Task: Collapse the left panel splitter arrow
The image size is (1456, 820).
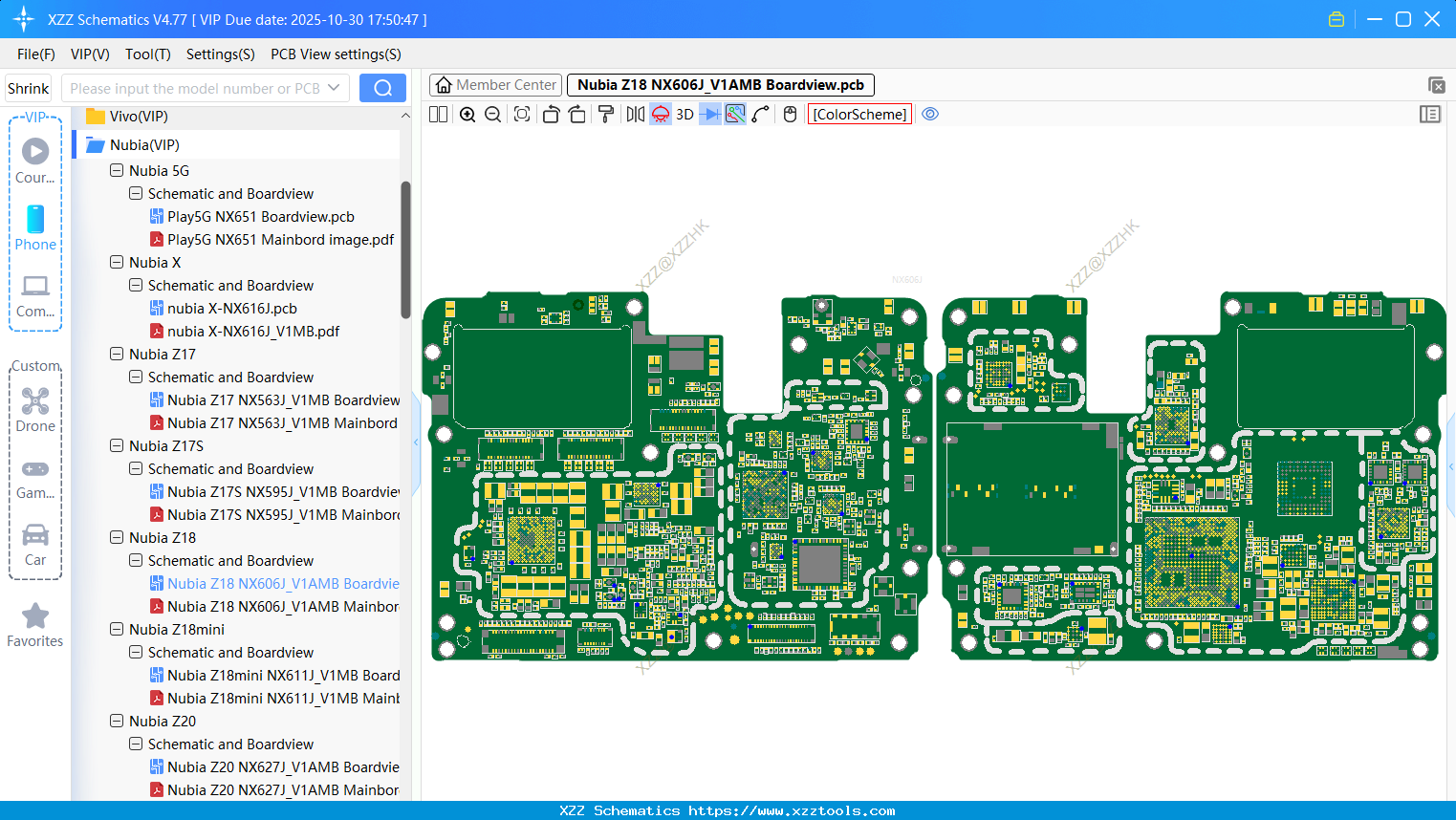Action: [416, 442]
